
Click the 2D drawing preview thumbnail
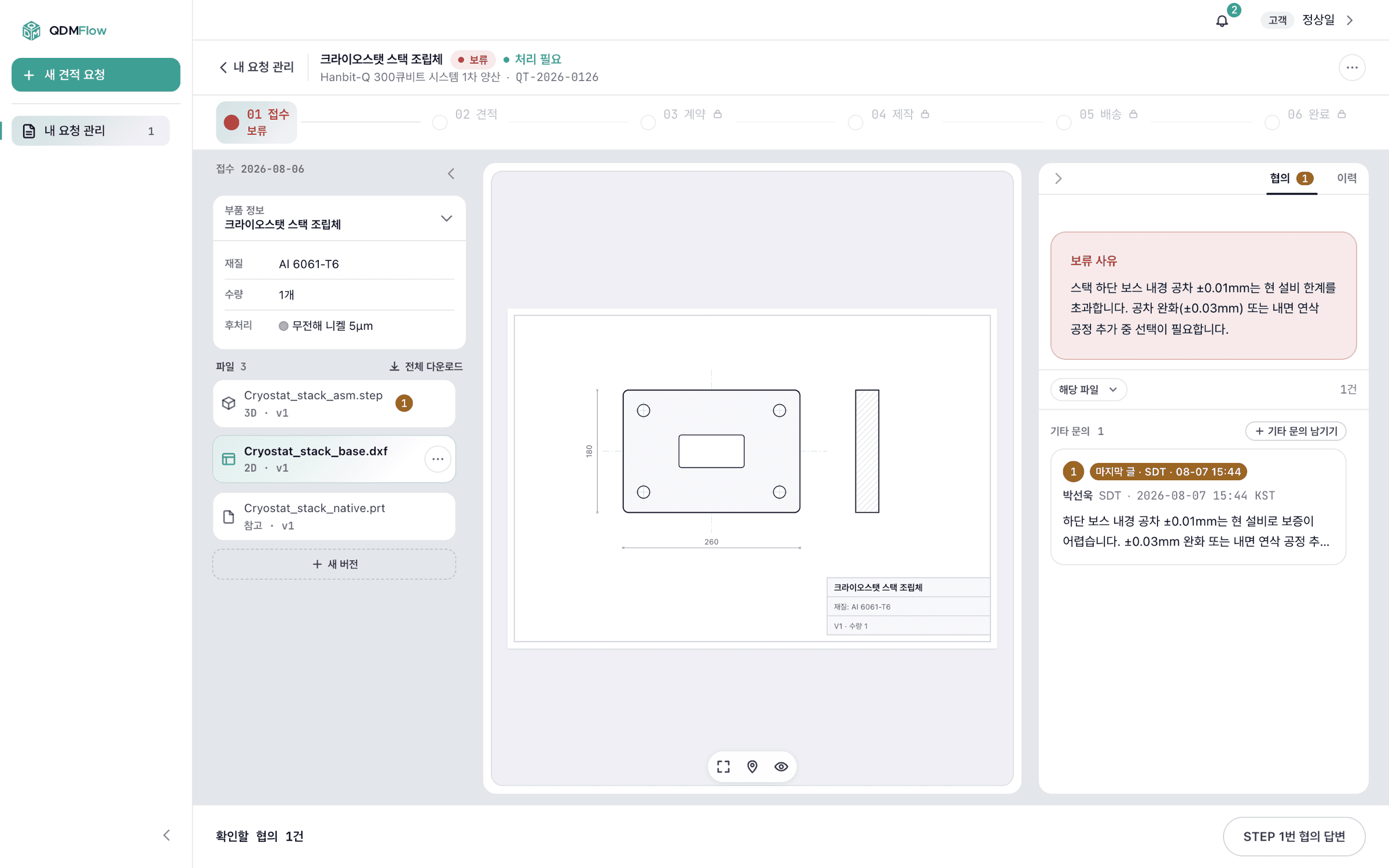(752, 479)
